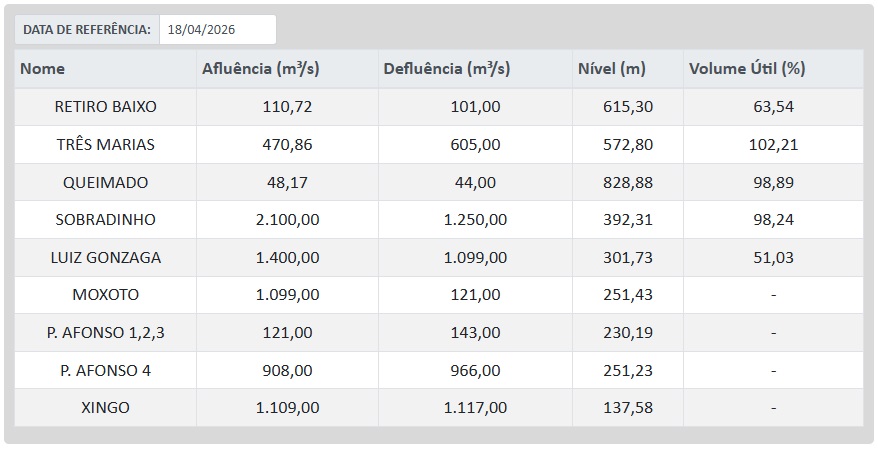Click Queimado's 828,88 nível value
This screenshot has height=449, width=878.
pos(628,183)
